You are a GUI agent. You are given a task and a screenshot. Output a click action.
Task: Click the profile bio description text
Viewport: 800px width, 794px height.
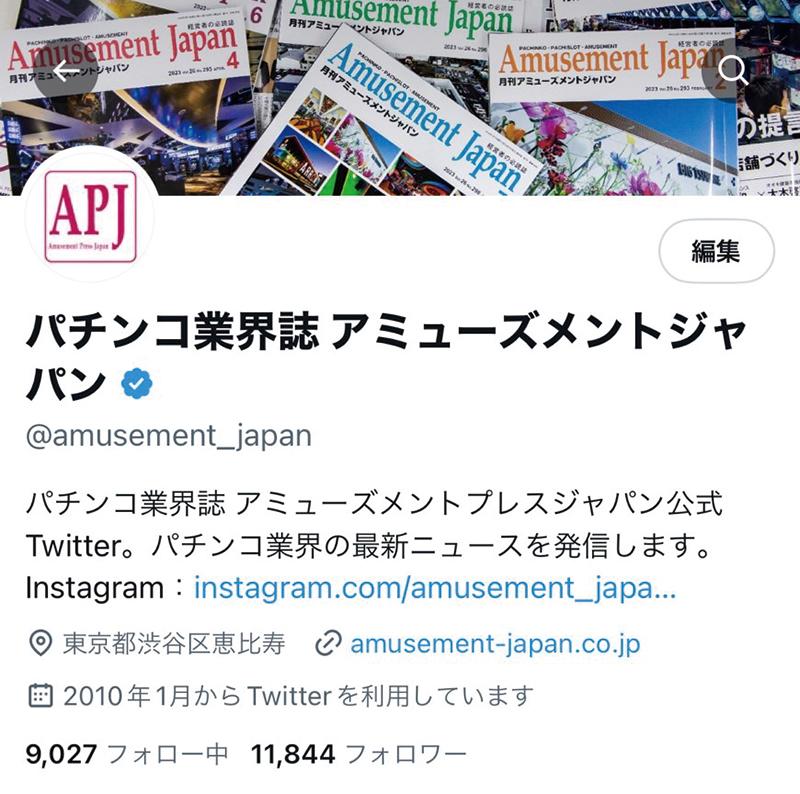point(374,545)
